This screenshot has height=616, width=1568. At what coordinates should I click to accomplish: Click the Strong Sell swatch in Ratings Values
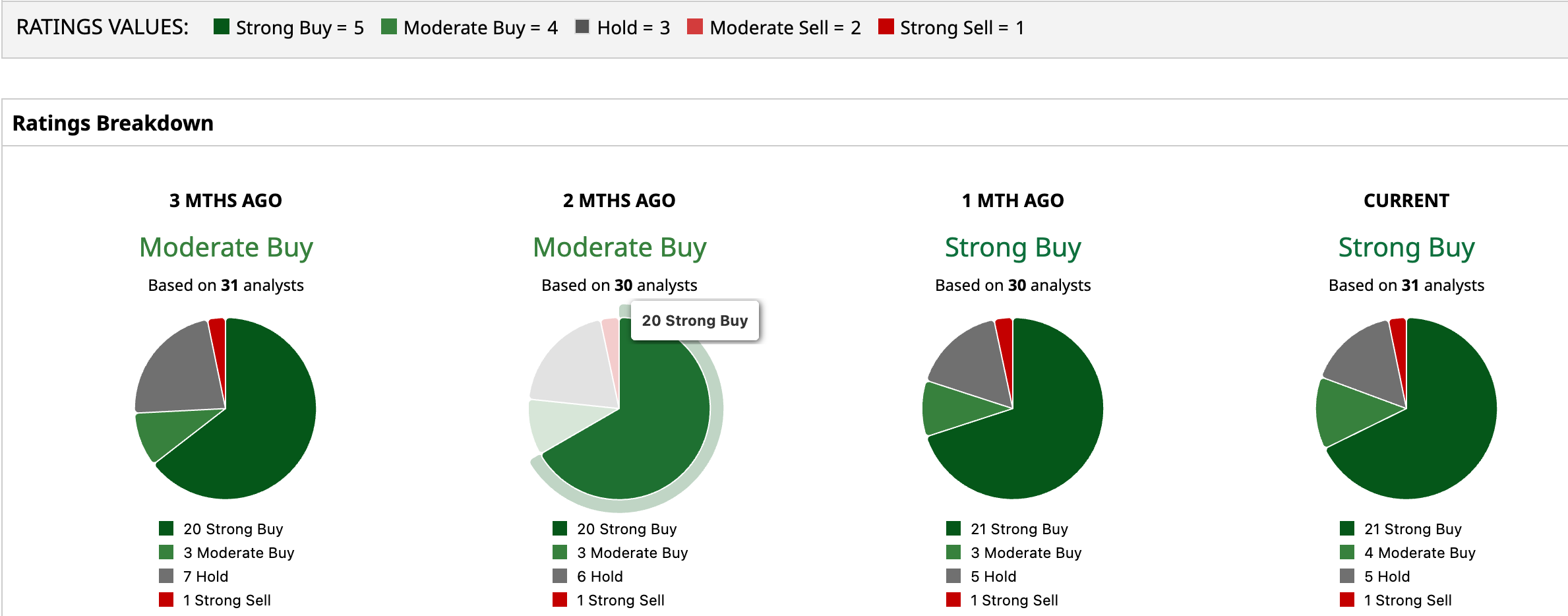(886, 27)
